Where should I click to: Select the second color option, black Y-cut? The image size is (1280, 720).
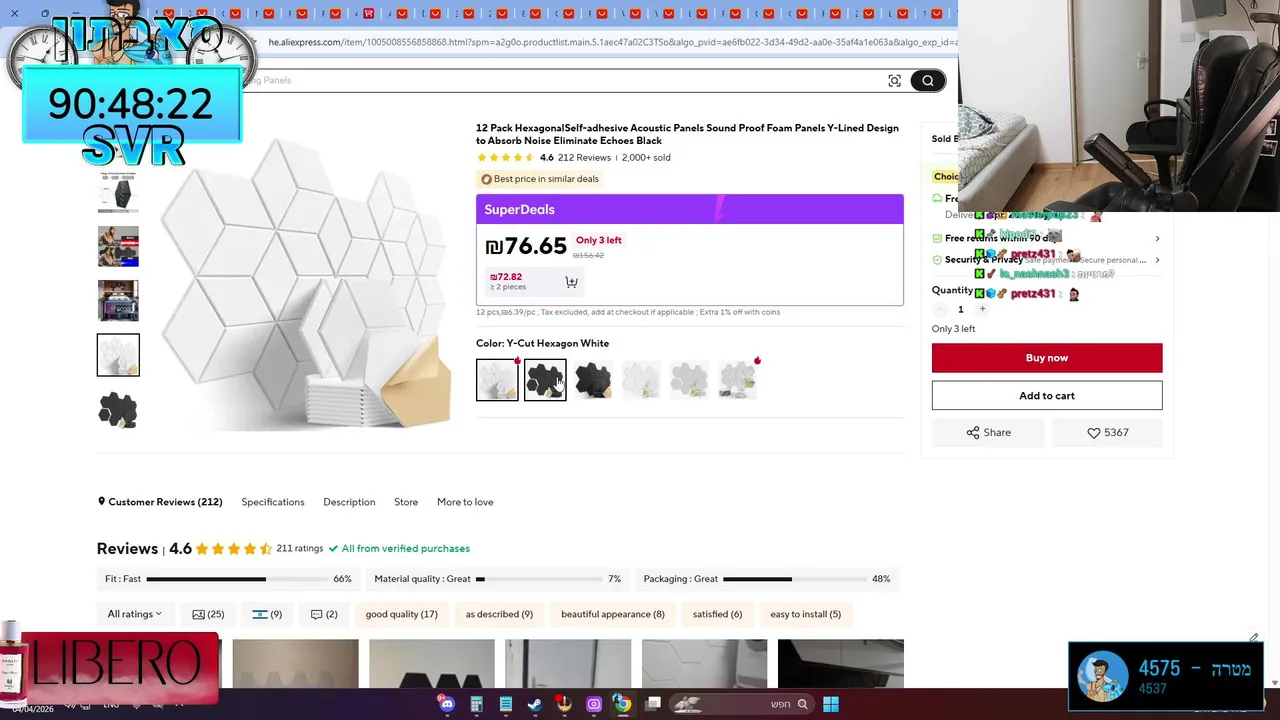coord(545,380)
